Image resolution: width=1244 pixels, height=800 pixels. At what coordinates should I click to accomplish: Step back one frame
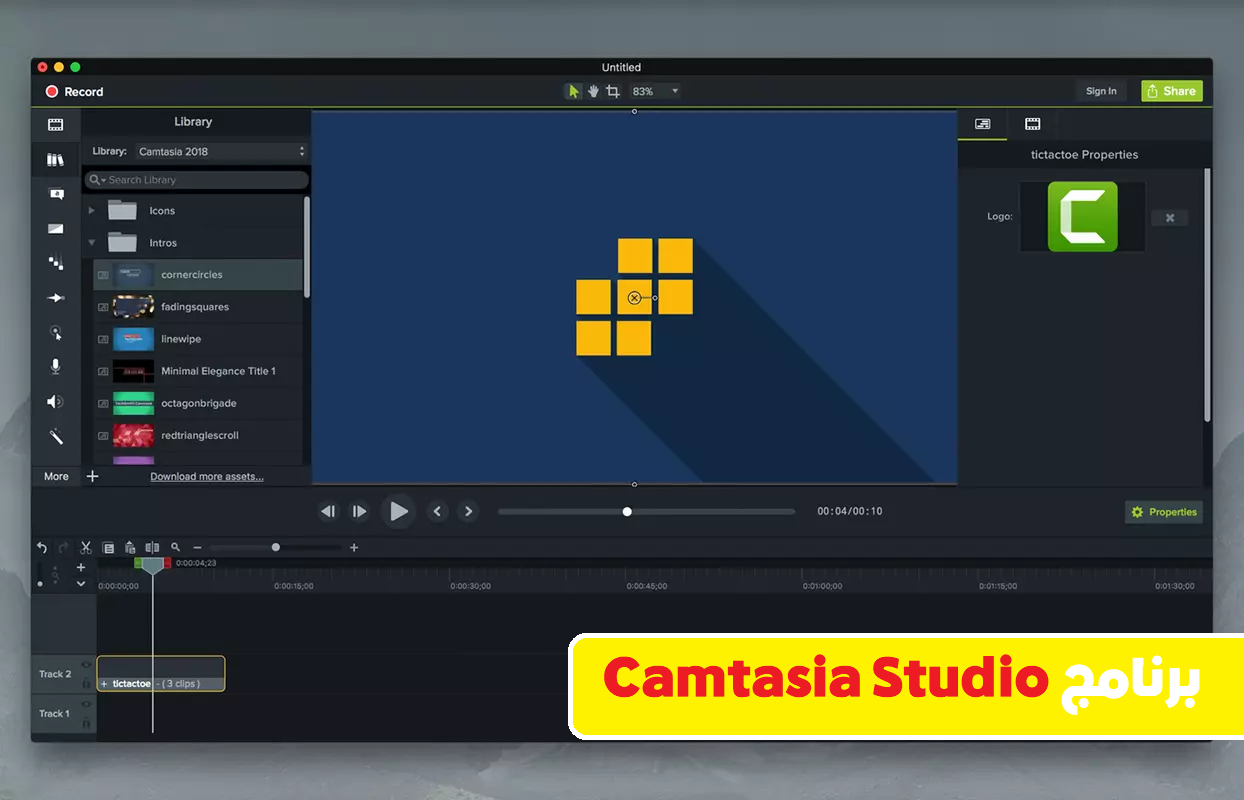click(328, 511)
